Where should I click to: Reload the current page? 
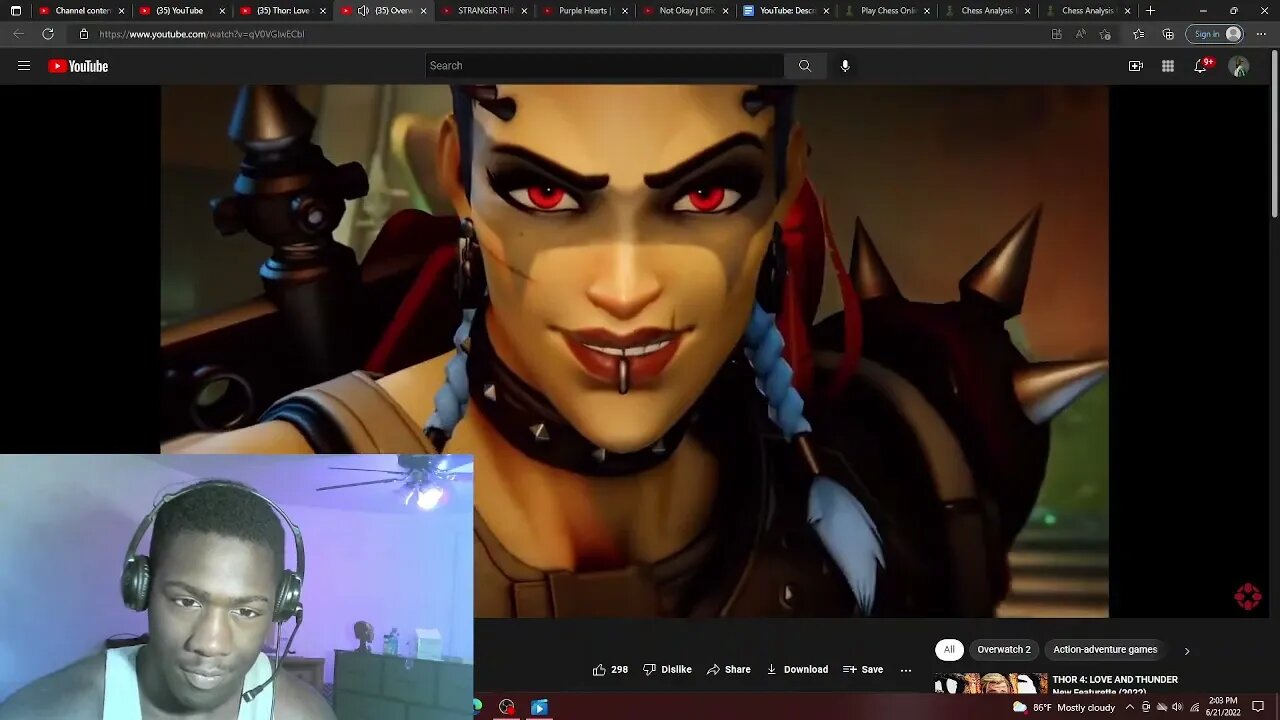pyautogui.click(x=48, y=34)
